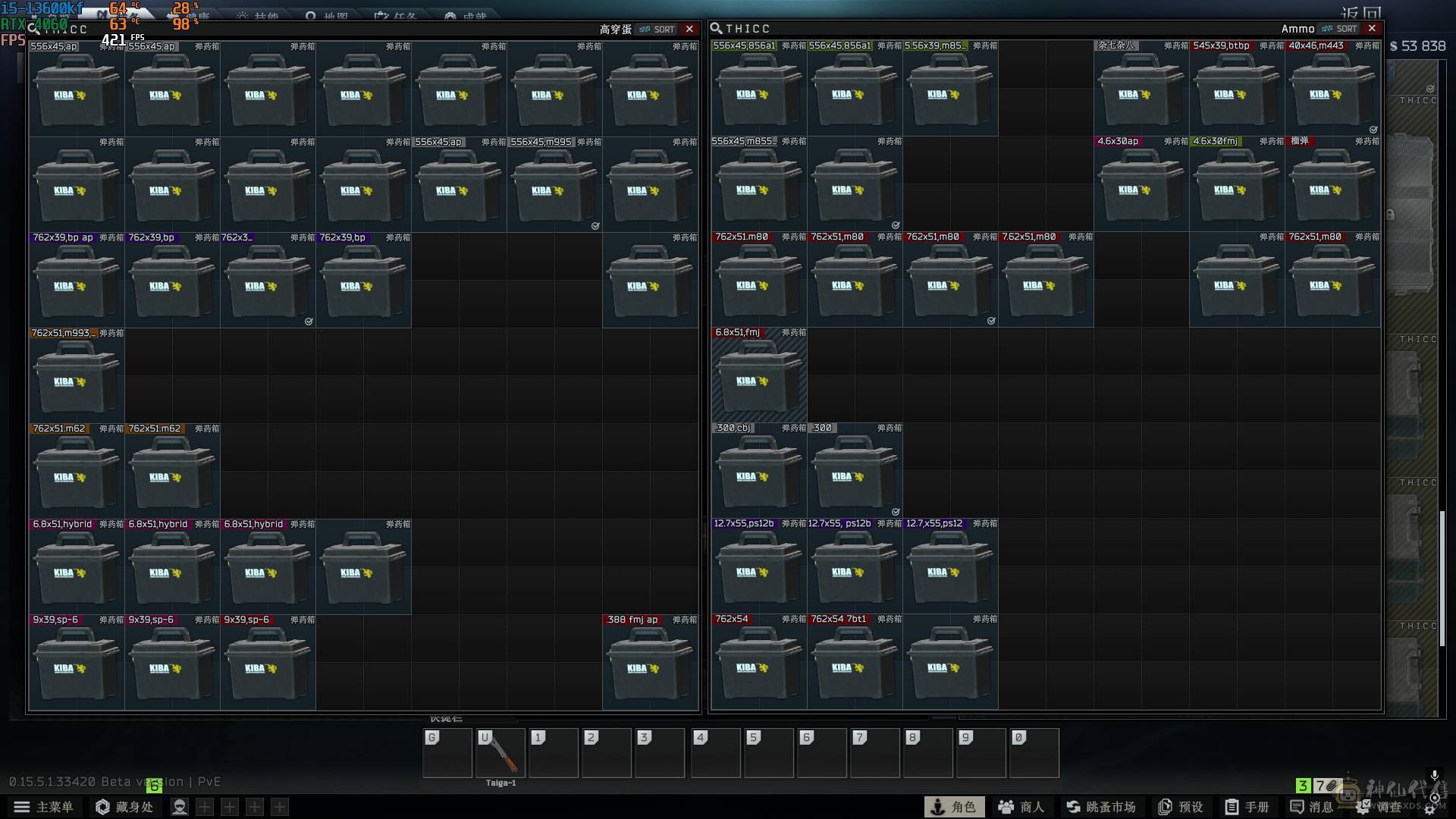Open the 商人 traders tab
Screen dimensions: 1456x819
coord(1021,807)
